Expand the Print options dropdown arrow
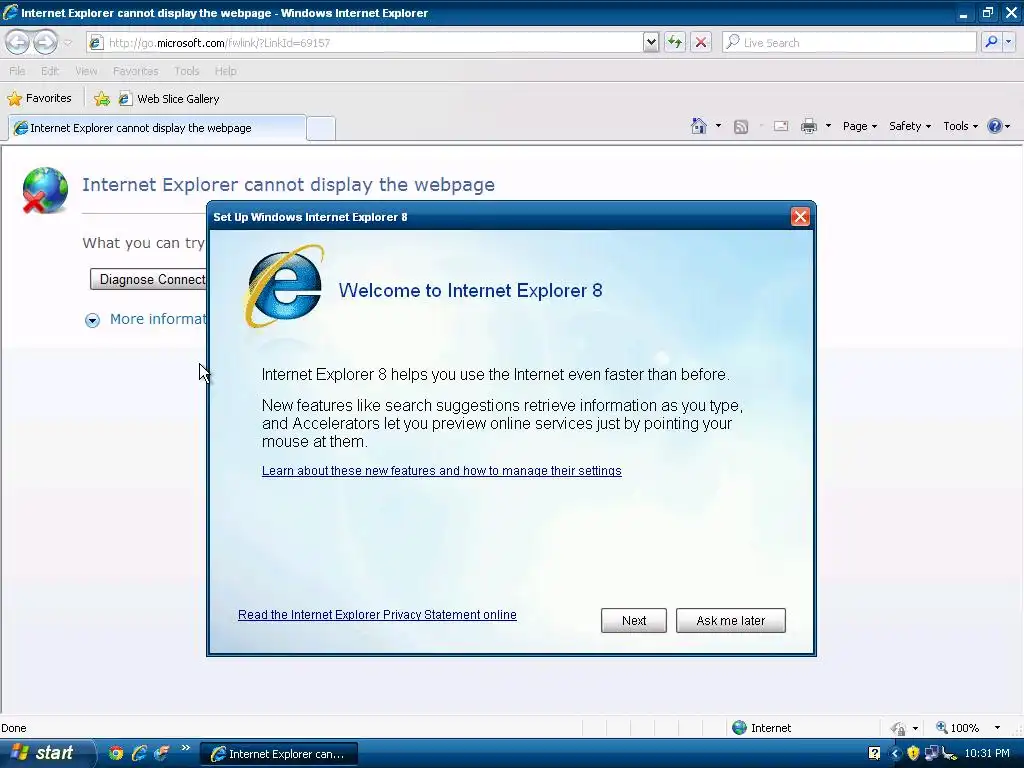 pos(828,126)
